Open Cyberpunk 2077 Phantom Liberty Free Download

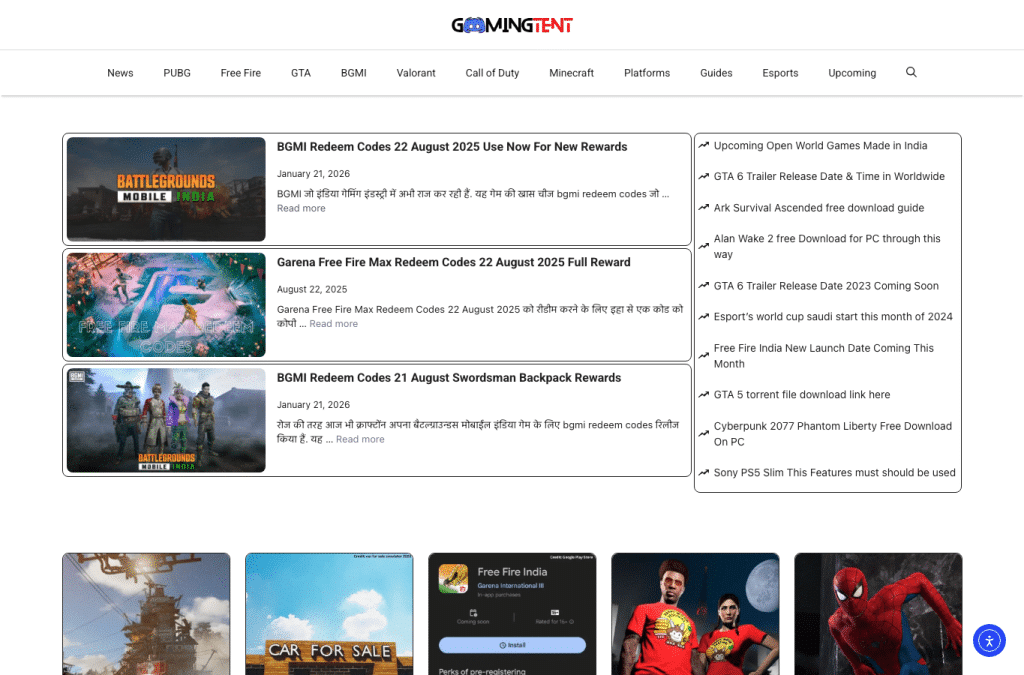click(x=833, y=434)
